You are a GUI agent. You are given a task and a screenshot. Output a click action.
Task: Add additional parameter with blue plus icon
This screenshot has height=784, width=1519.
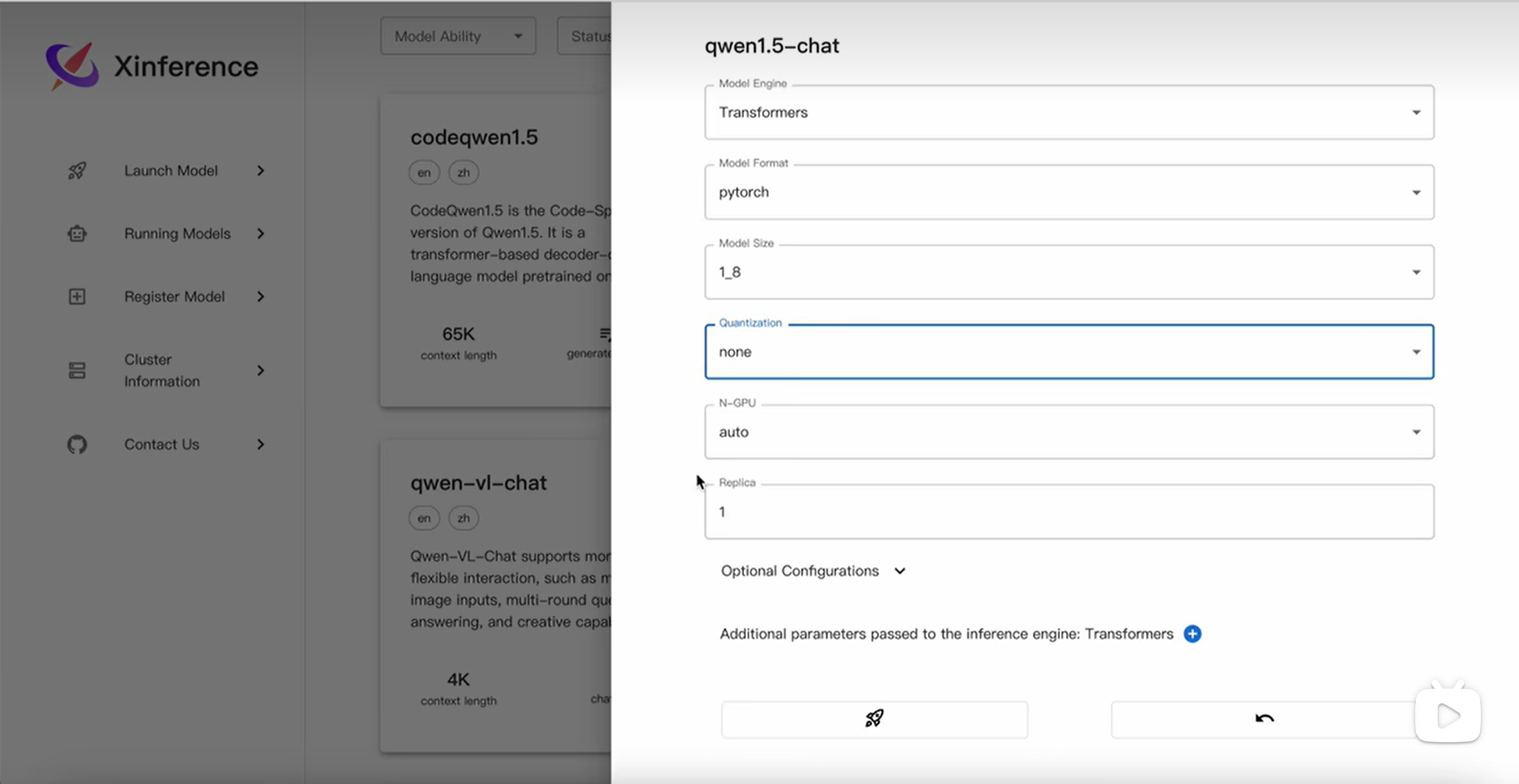click(x=1192, y=634)
